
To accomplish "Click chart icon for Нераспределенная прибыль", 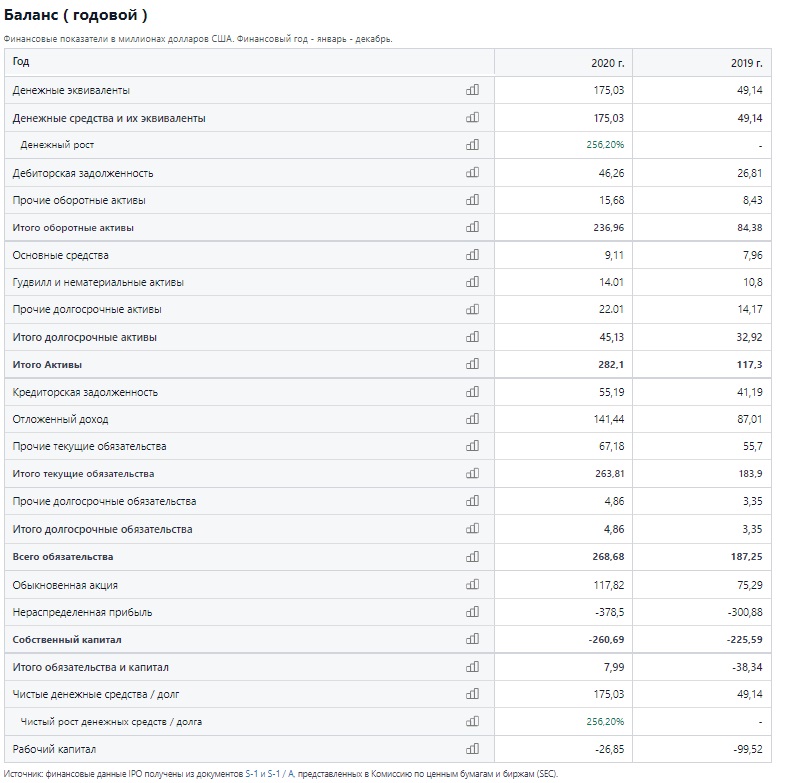I will click(x=472, y=611).
